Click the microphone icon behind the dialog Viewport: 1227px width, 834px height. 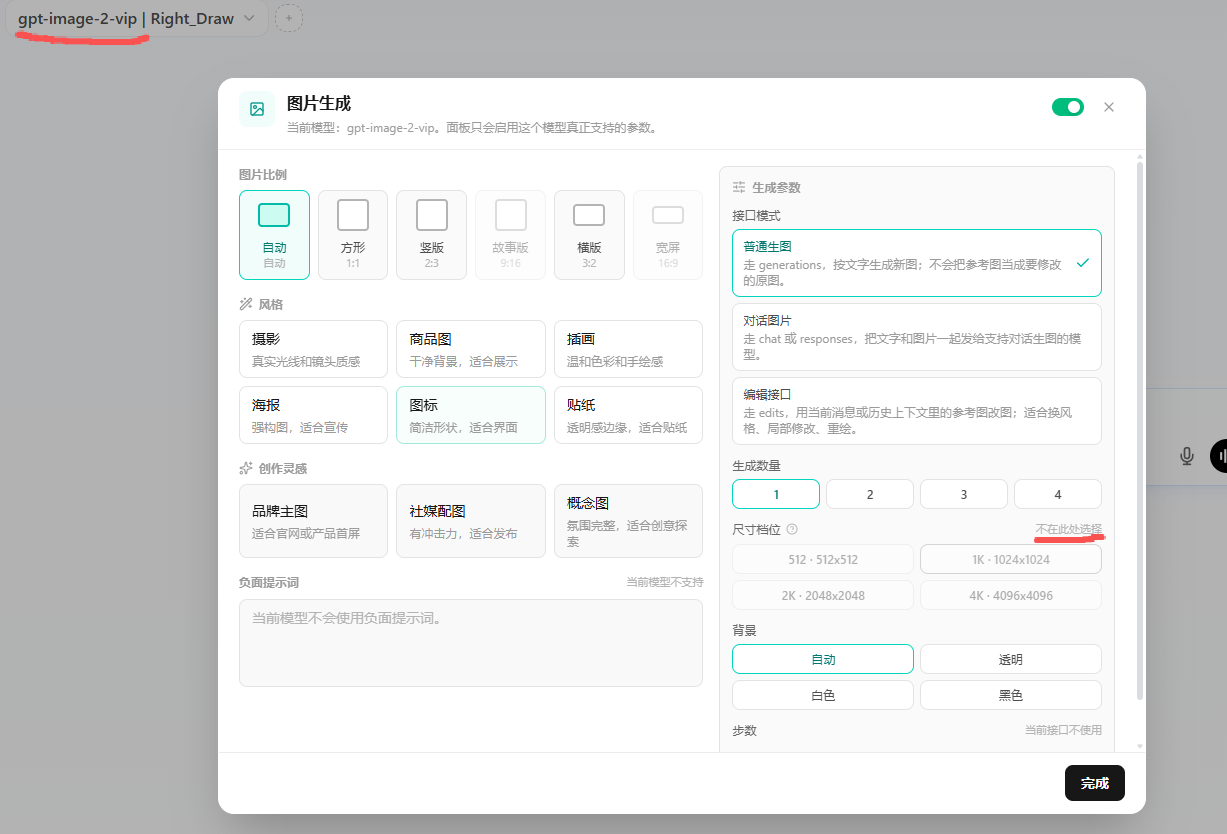[x=1187, y=456]
